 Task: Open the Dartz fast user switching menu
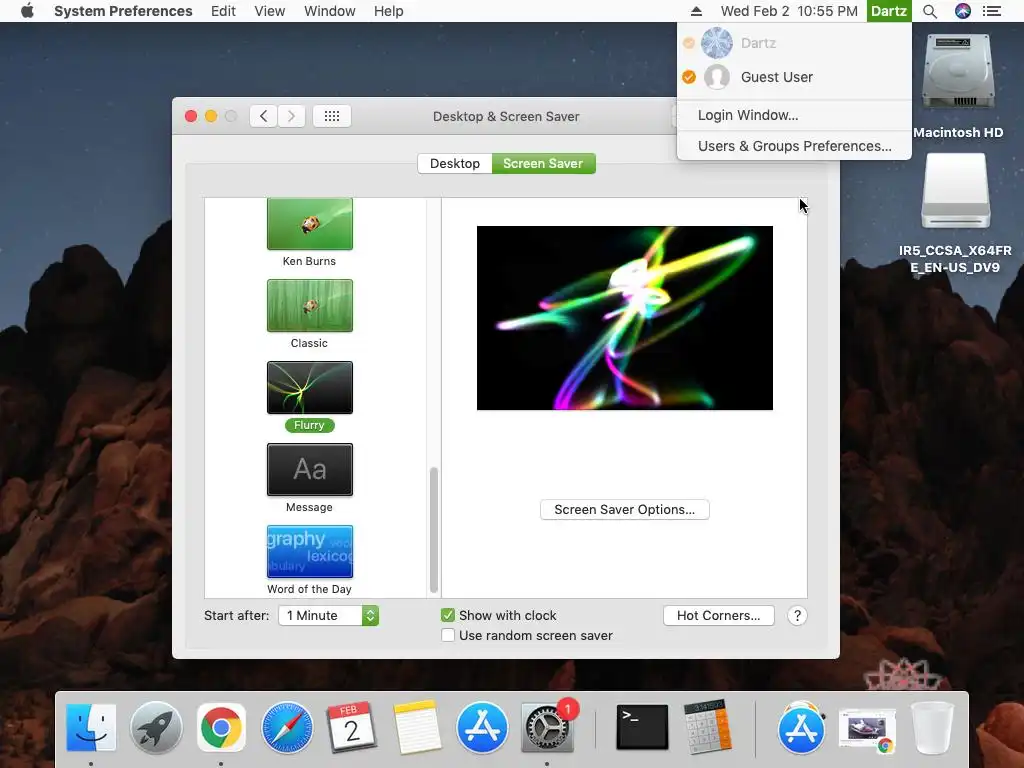coord(889,11)
